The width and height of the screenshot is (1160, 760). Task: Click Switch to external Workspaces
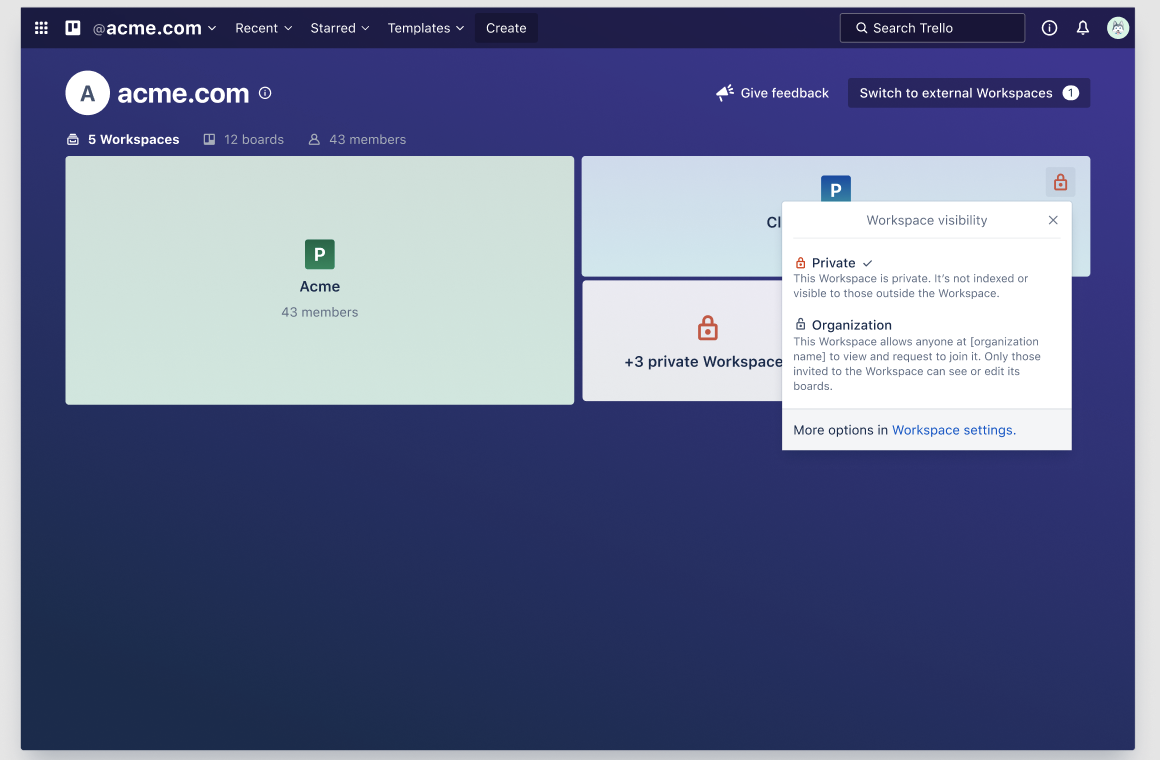coord(968,93)
